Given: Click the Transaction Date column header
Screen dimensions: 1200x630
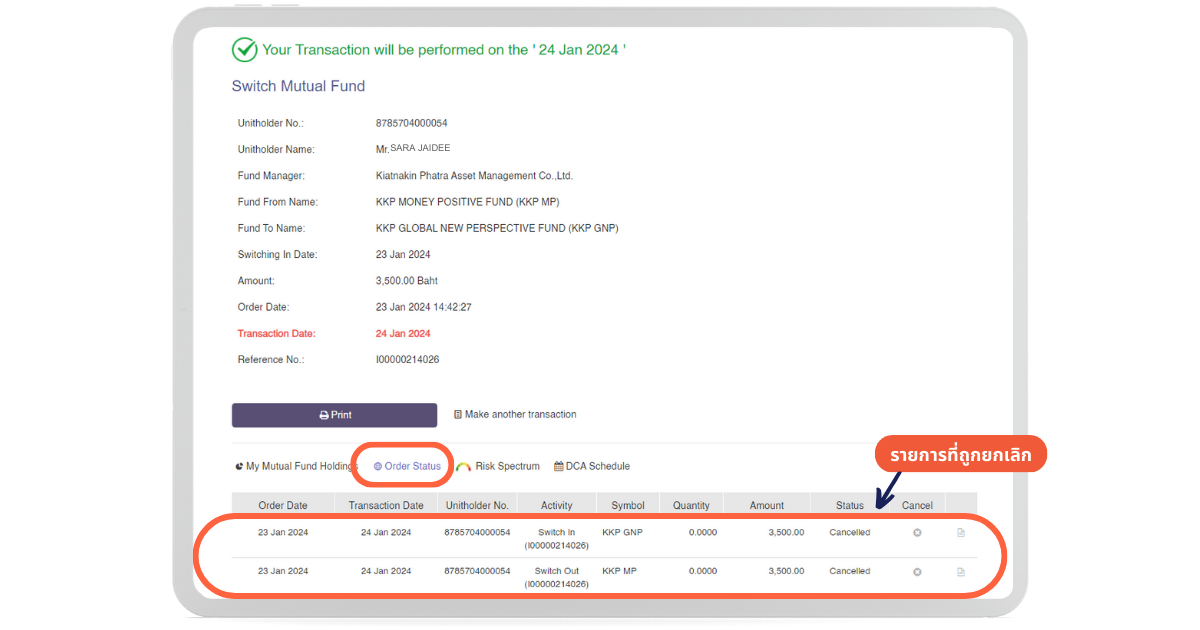Looking at the screenshot, I should coord(386,506).
